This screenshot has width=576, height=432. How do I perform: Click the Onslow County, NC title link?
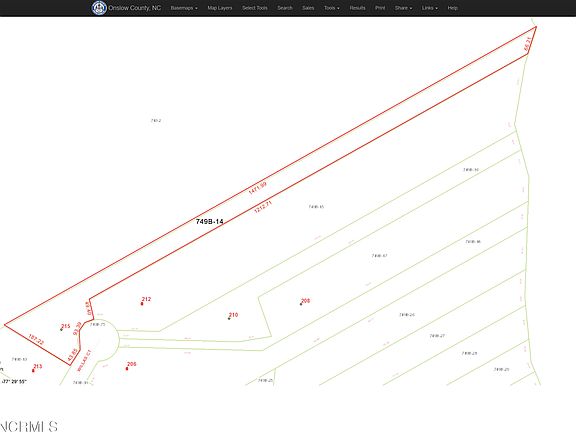(x=134, y=8)
